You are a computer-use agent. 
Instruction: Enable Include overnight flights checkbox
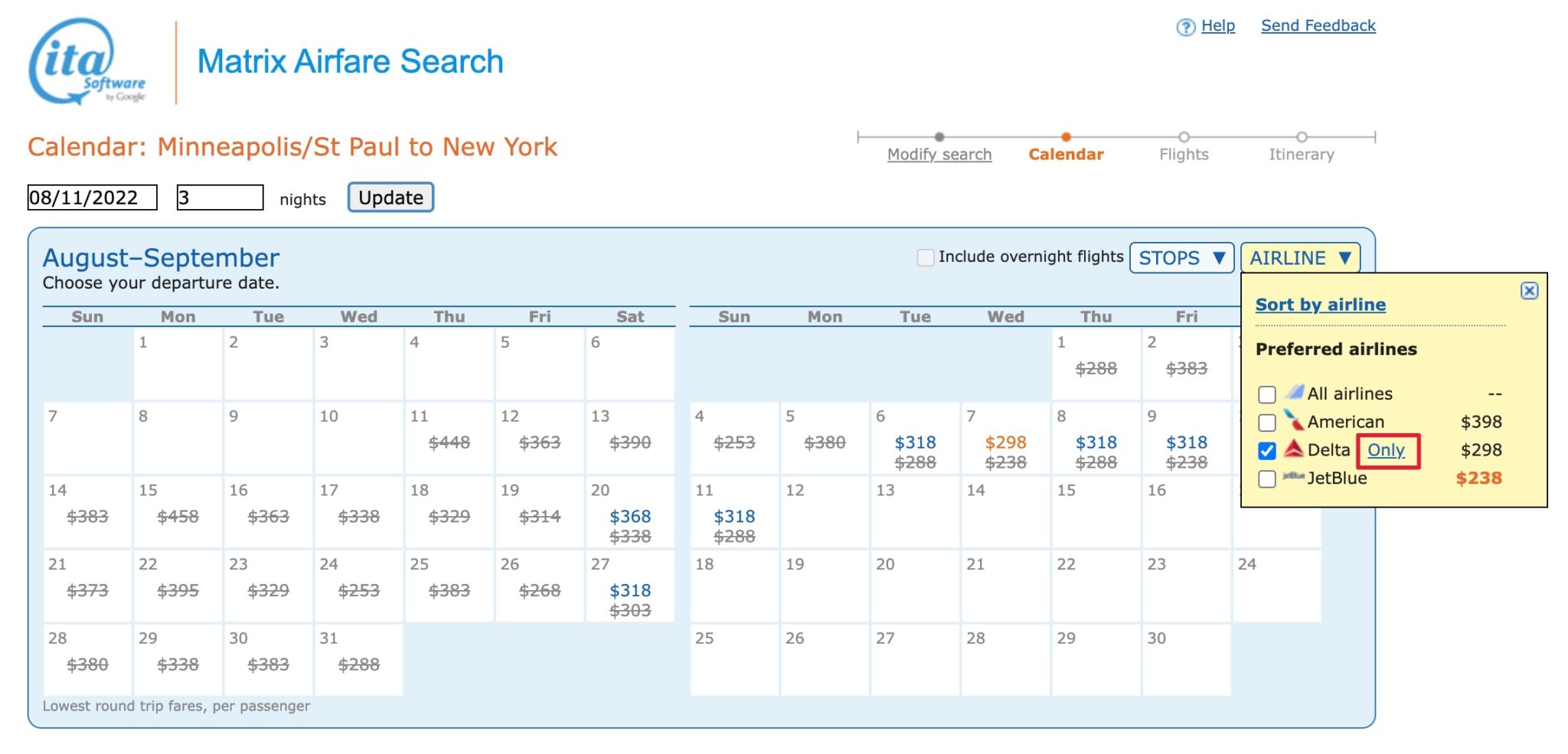[x=926, y=257]
